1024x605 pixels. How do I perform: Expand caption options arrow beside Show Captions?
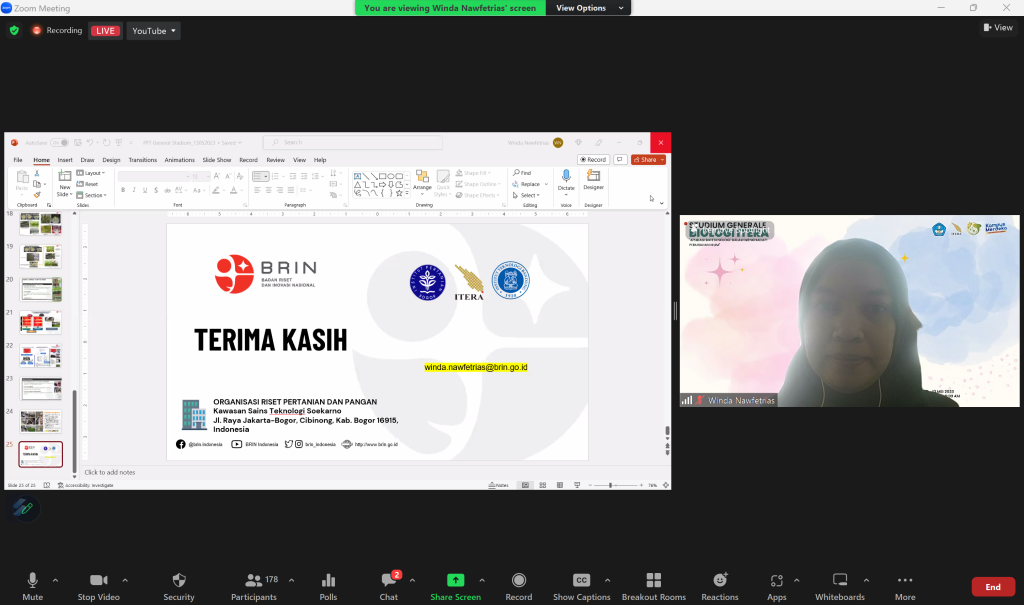607,580
